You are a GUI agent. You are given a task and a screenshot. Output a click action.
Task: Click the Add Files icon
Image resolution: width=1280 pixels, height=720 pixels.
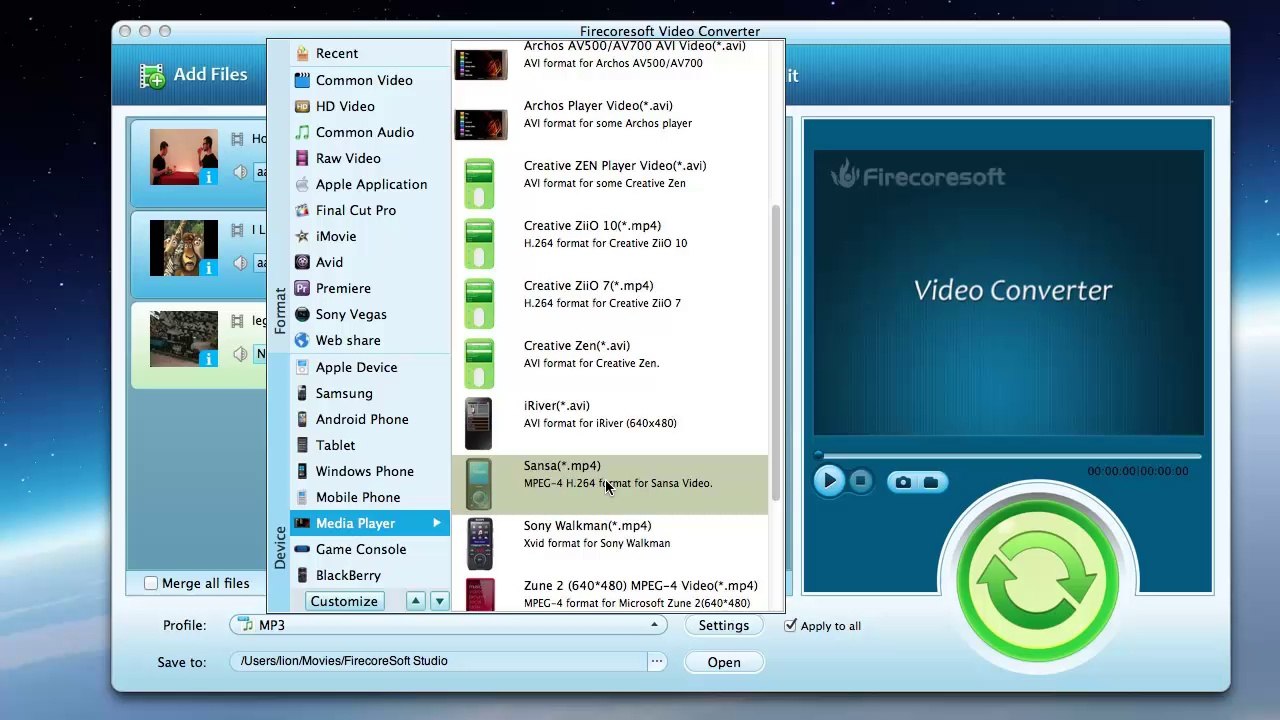152,75
